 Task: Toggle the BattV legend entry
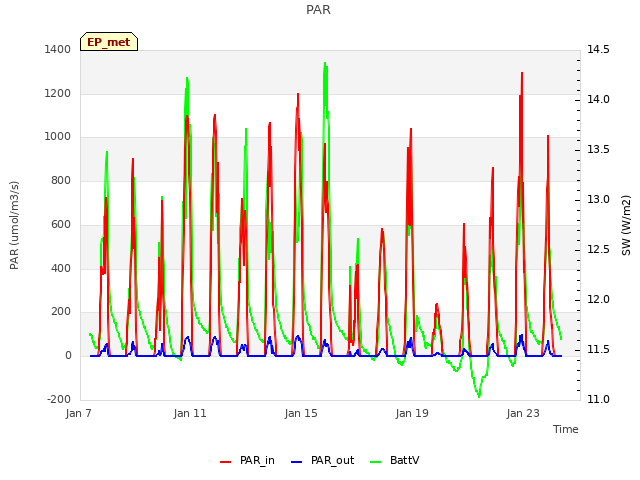pos(394,461)
